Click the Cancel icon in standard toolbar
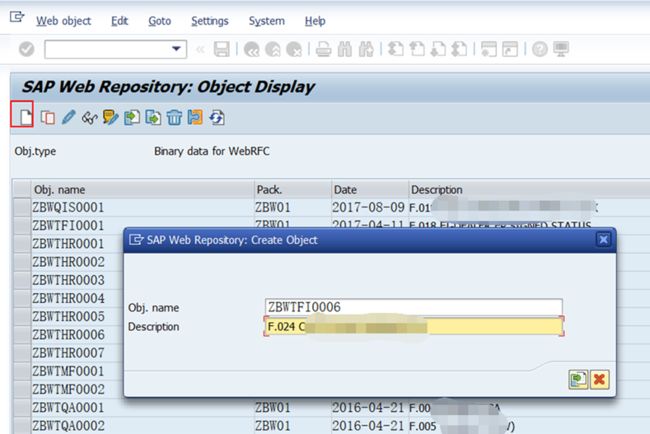This screenshot has height=434, width=650. coord(294,49)
